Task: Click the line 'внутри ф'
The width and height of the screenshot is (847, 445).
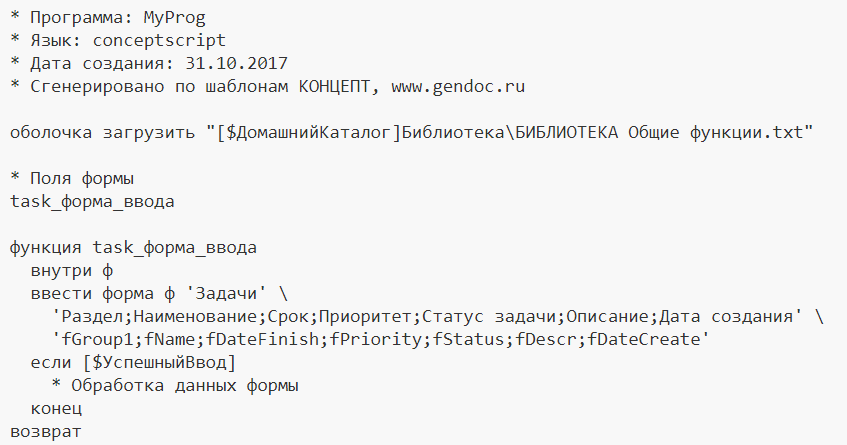Action: pos(72,270)
